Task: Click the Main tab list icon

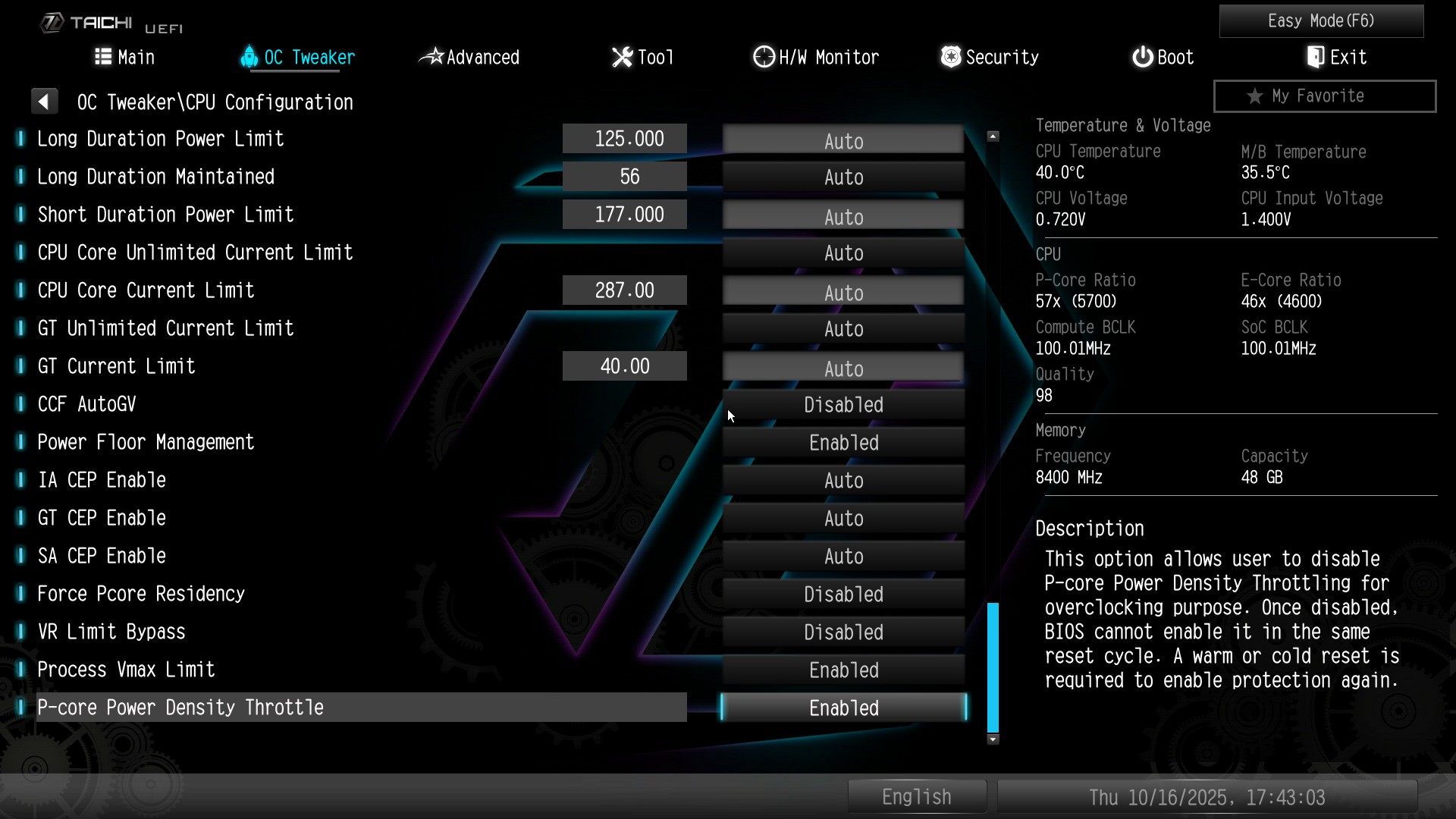Action: (x=103, y=57)
